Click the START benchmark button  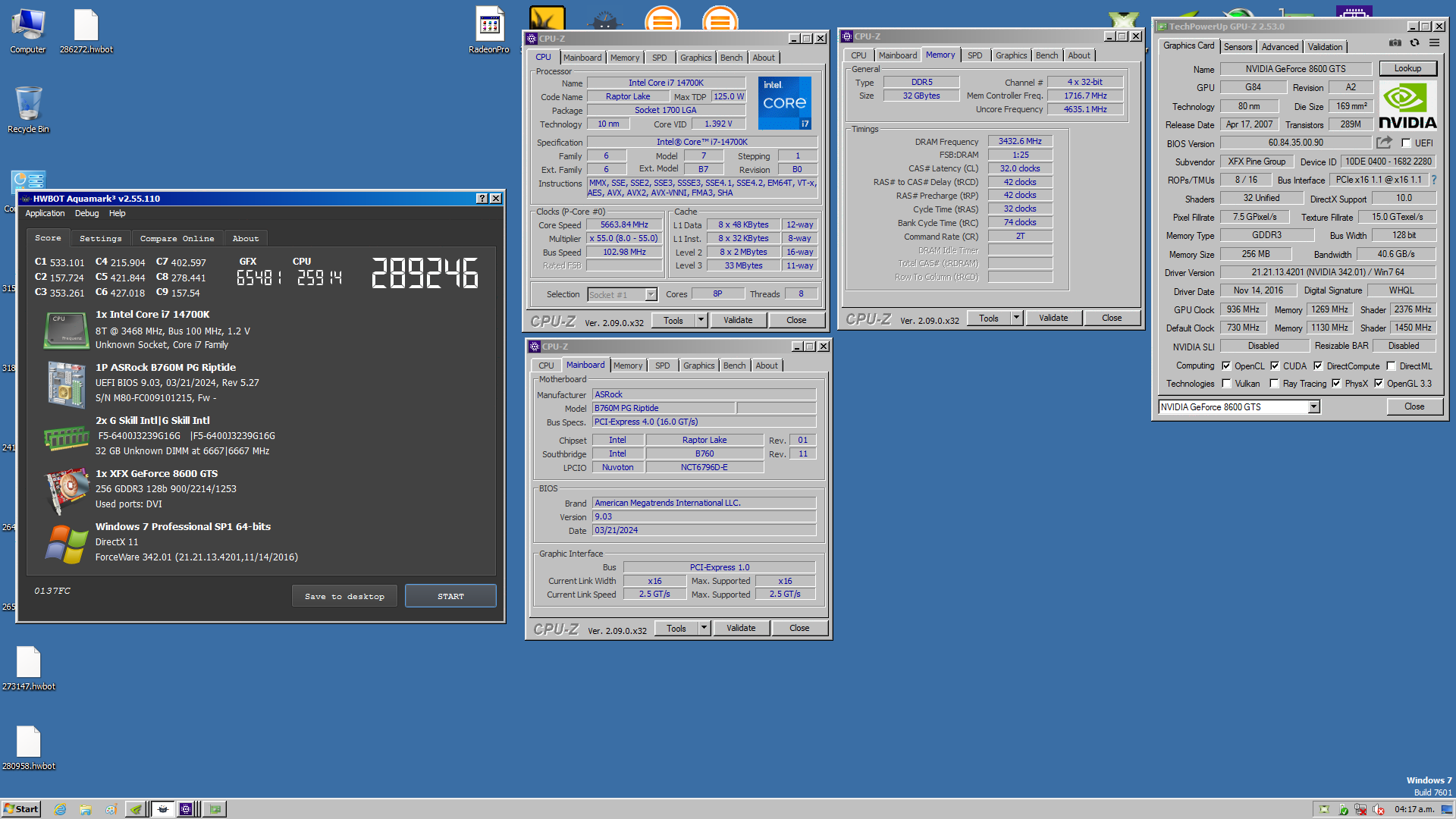point(450,596)
